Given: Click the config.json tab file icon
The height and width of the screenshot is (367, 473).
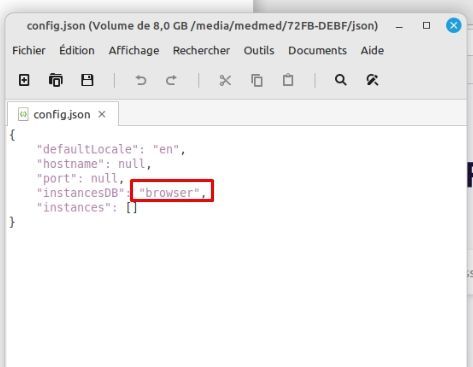Looking at the screenshot, I should (x=23, y=114).
